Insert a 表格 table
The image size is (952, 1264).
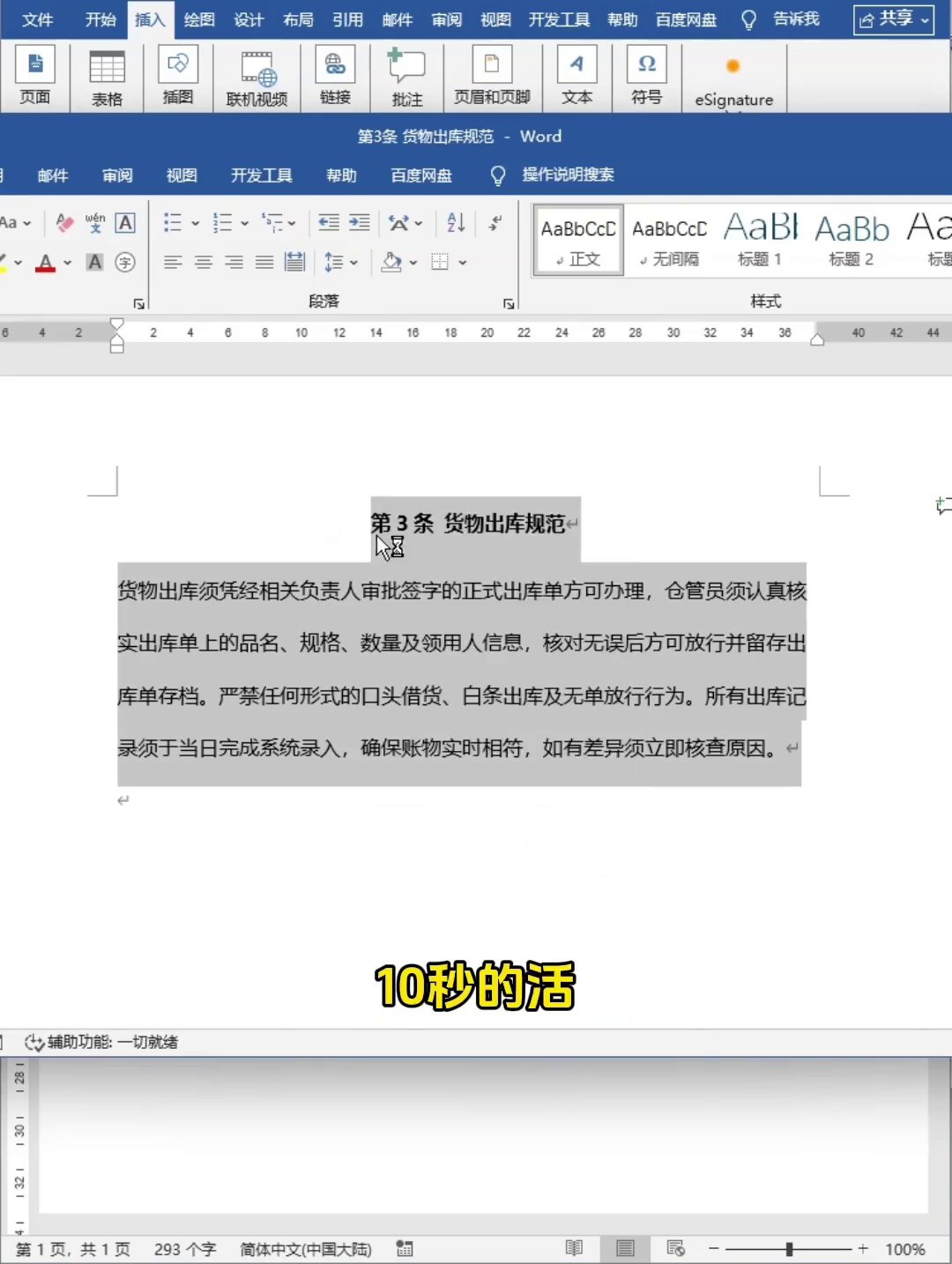click(107, 78)
